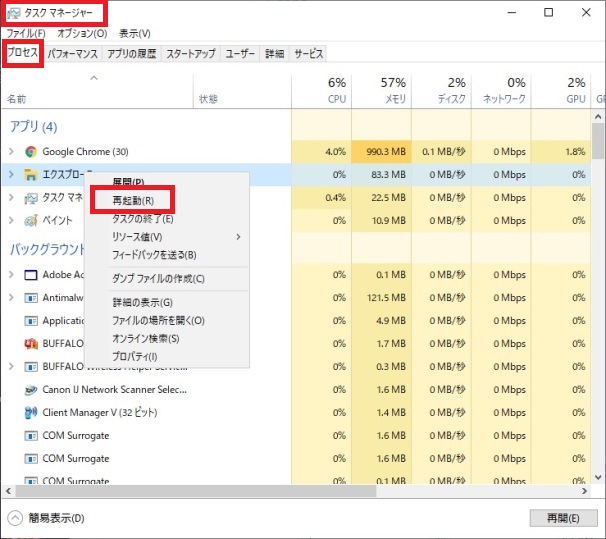Click the エクスプローラー folder icon
This screenshot has height=539, width=606.
click(31, 175)
